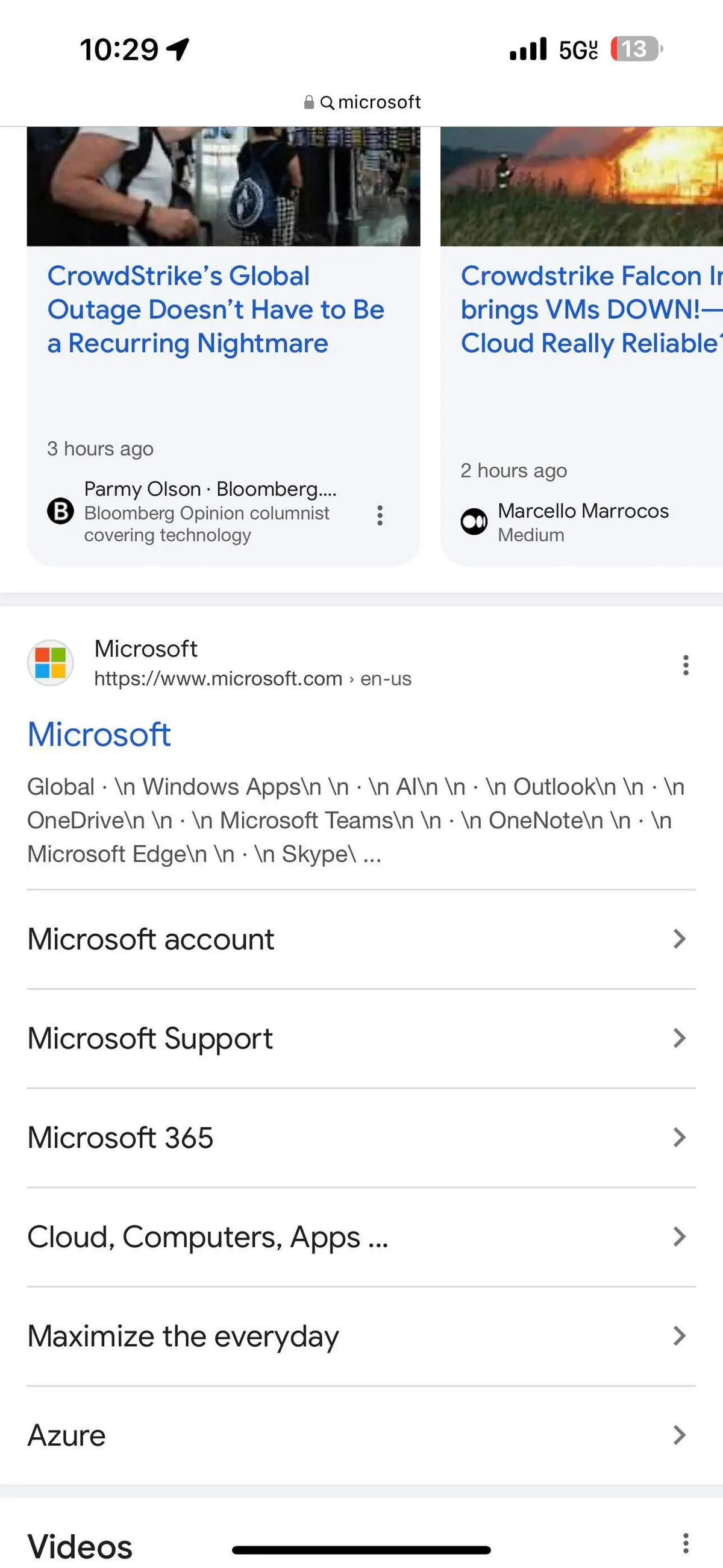This screenshot has width=723, height=1568.
Task: Tap the padlock icon in address bar
Action: click(x=309, y=102)
